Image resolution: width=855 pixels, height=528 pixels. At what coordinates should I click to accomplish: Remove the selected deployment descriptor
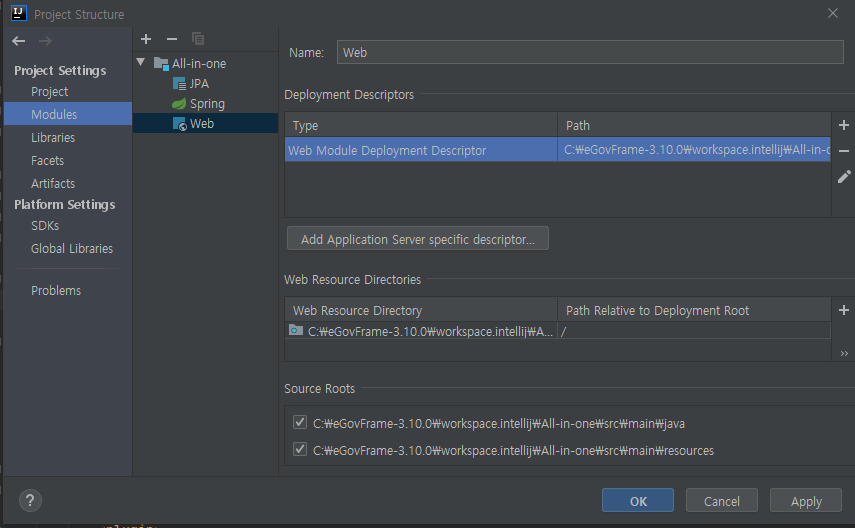tap(843, 151)
